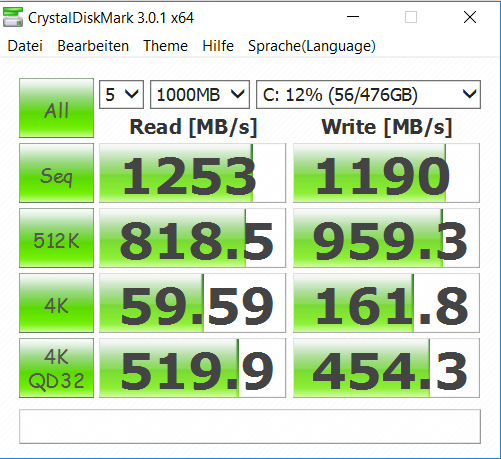Image resolution: width=501 pixels, height=459 pixels.
Task: Start the 512K benchmark test
Action: (x=56, y=238)
